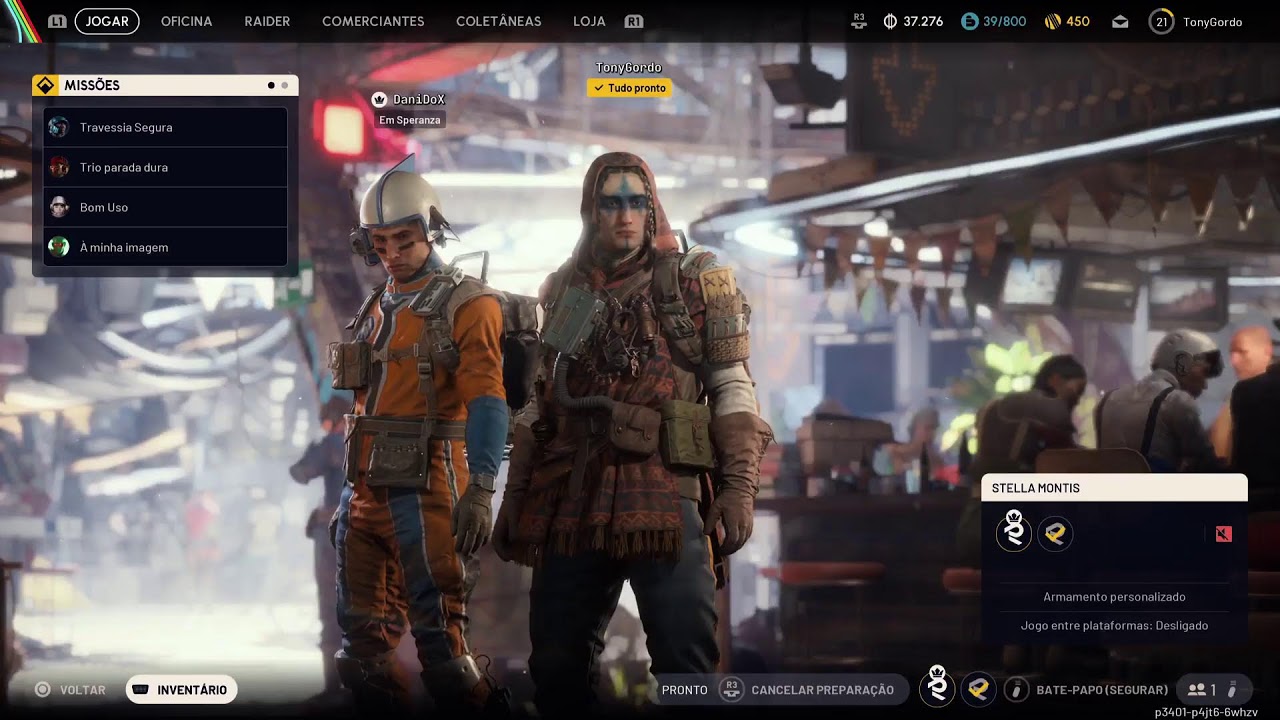
Task: Select the first Missões page dot
Action: point(271,86)
